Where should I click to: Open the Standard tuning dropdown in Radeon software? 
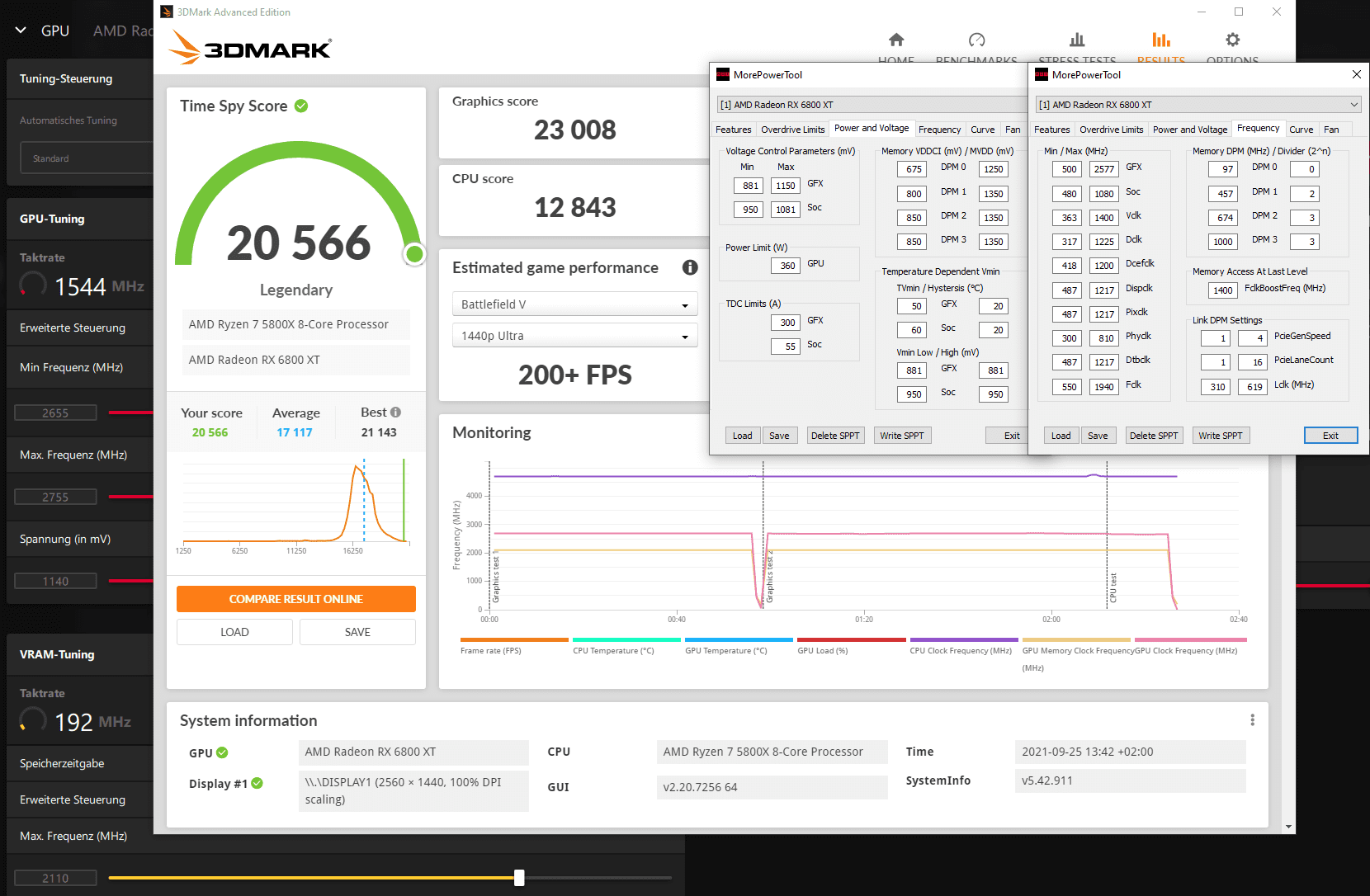[x=87, y=158]
